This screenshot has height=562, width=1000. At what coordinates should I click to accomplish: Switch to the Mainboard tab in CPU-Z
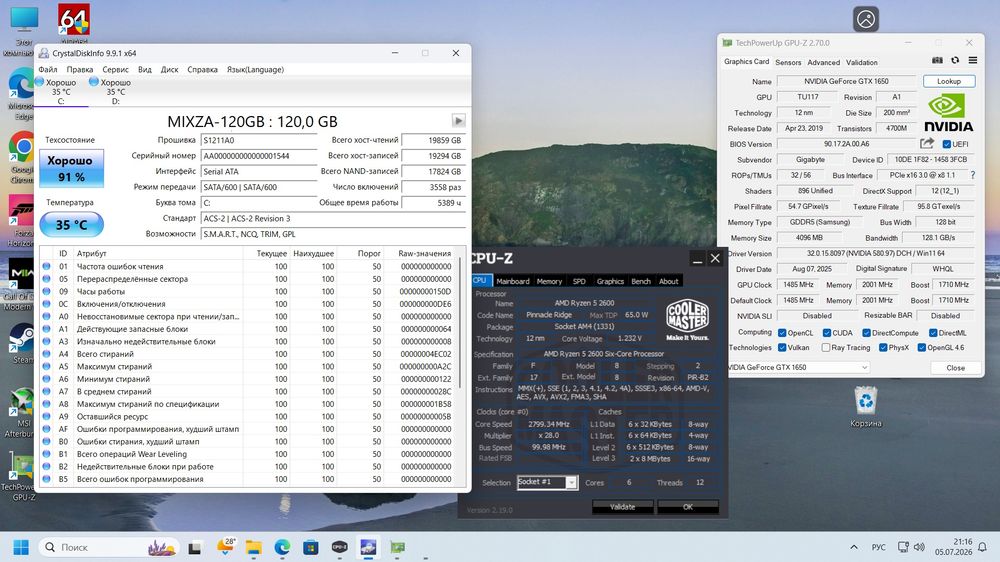(513, 281)
